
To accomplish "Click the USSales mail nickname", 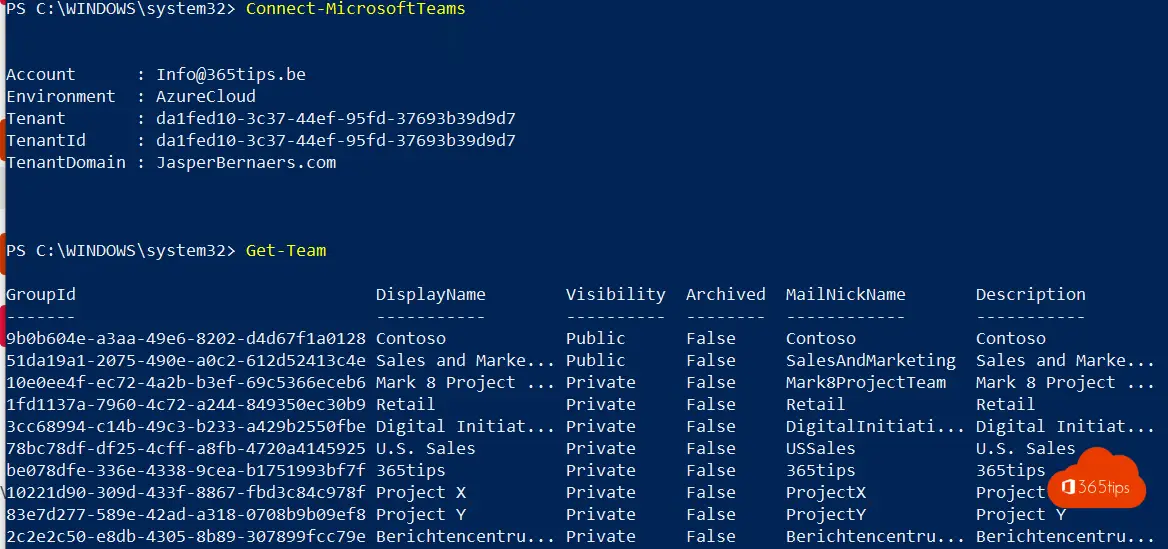I will point(820,448).
